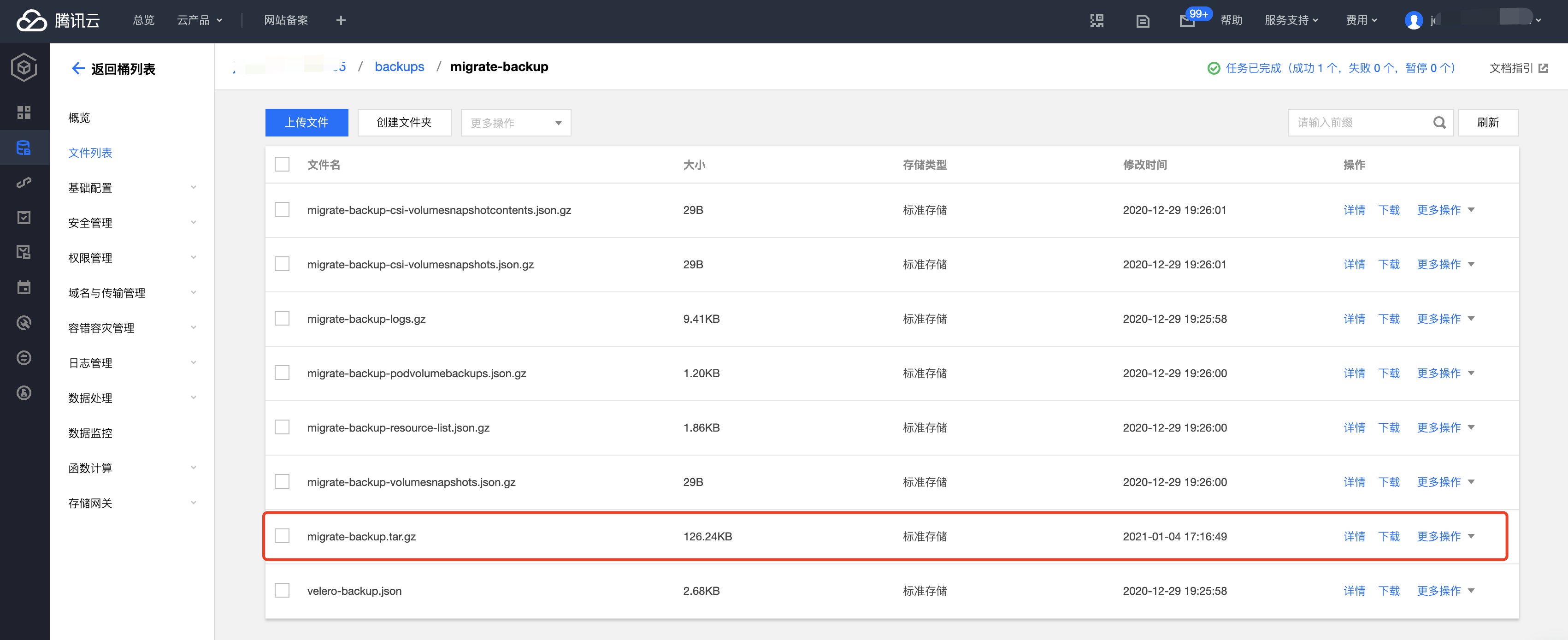Click 详情 for velero-backup.json
The width and height of the screenshot is (1568, 640).
[x=1354, y=591]
